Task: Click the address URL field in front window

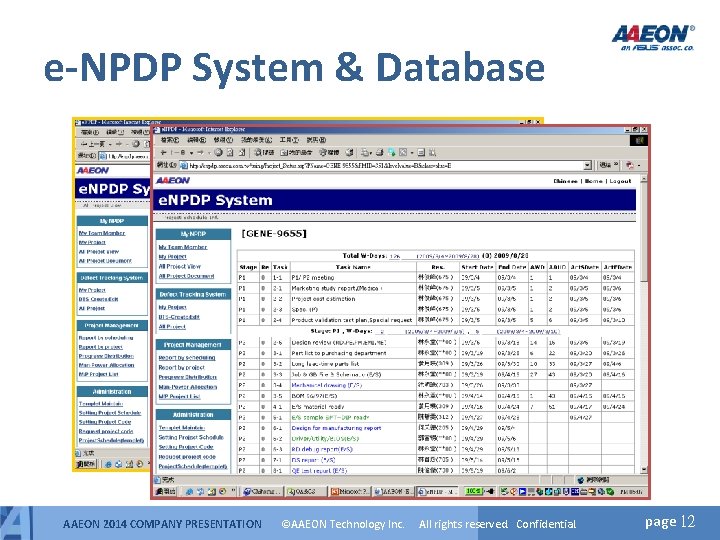Action: pos(386,165)
